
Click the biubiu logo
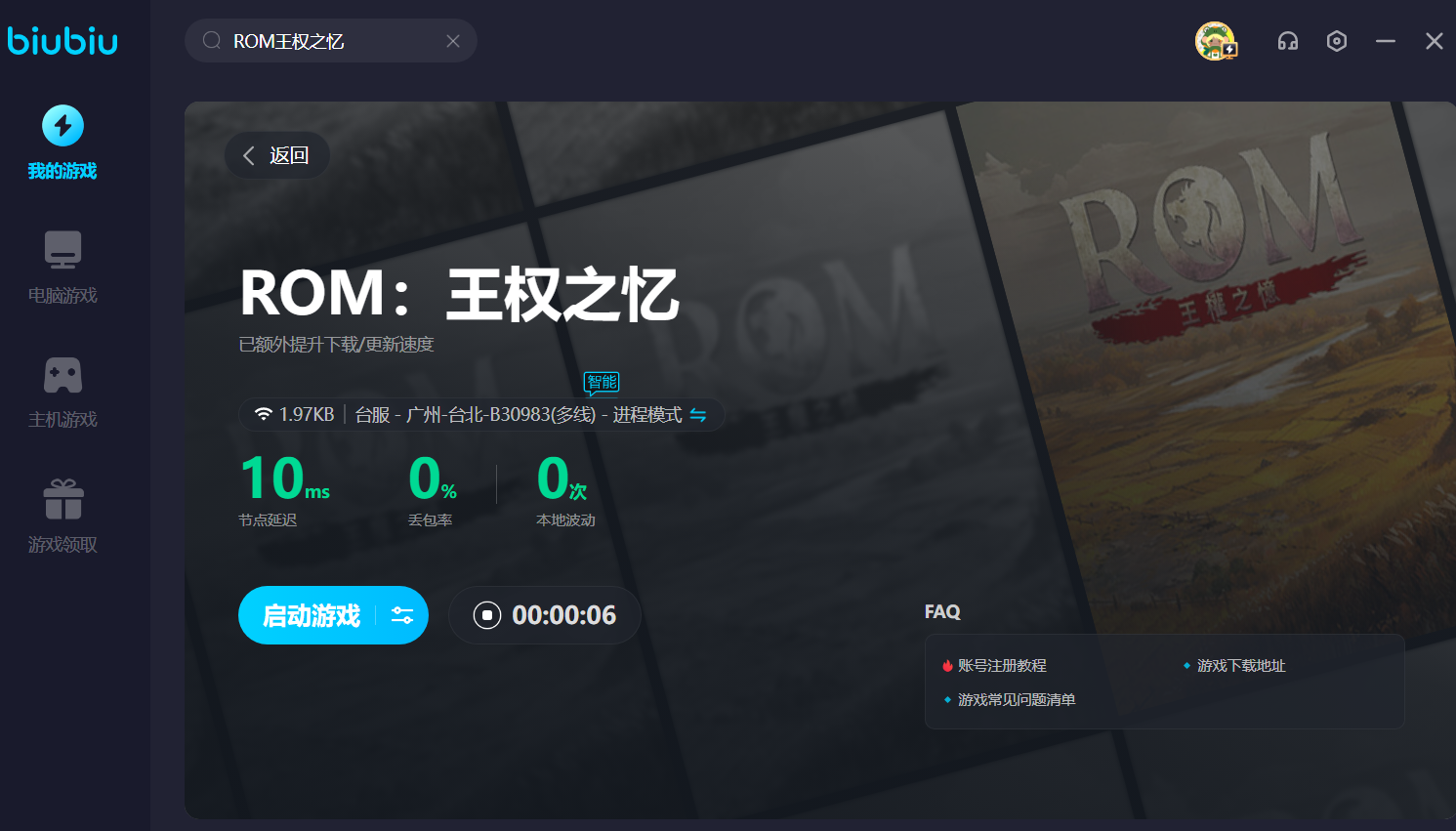(62, 41)
